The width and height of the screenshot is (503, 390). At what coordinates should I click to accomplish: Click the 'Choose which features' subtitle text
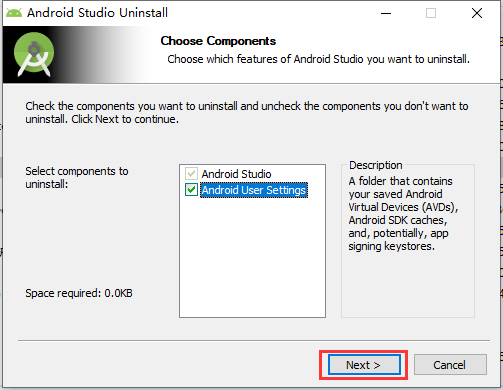pos(318,59)
